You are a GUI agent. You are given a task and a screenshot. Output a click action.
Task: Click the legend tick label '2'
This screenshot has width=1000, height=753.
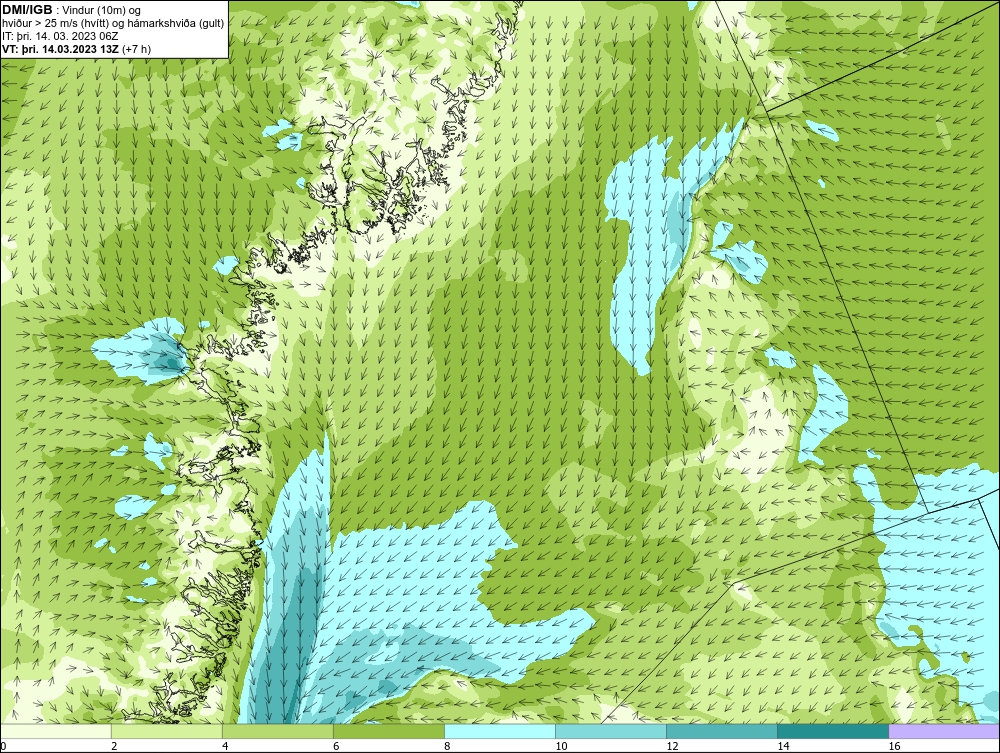[x=114, y=746]
